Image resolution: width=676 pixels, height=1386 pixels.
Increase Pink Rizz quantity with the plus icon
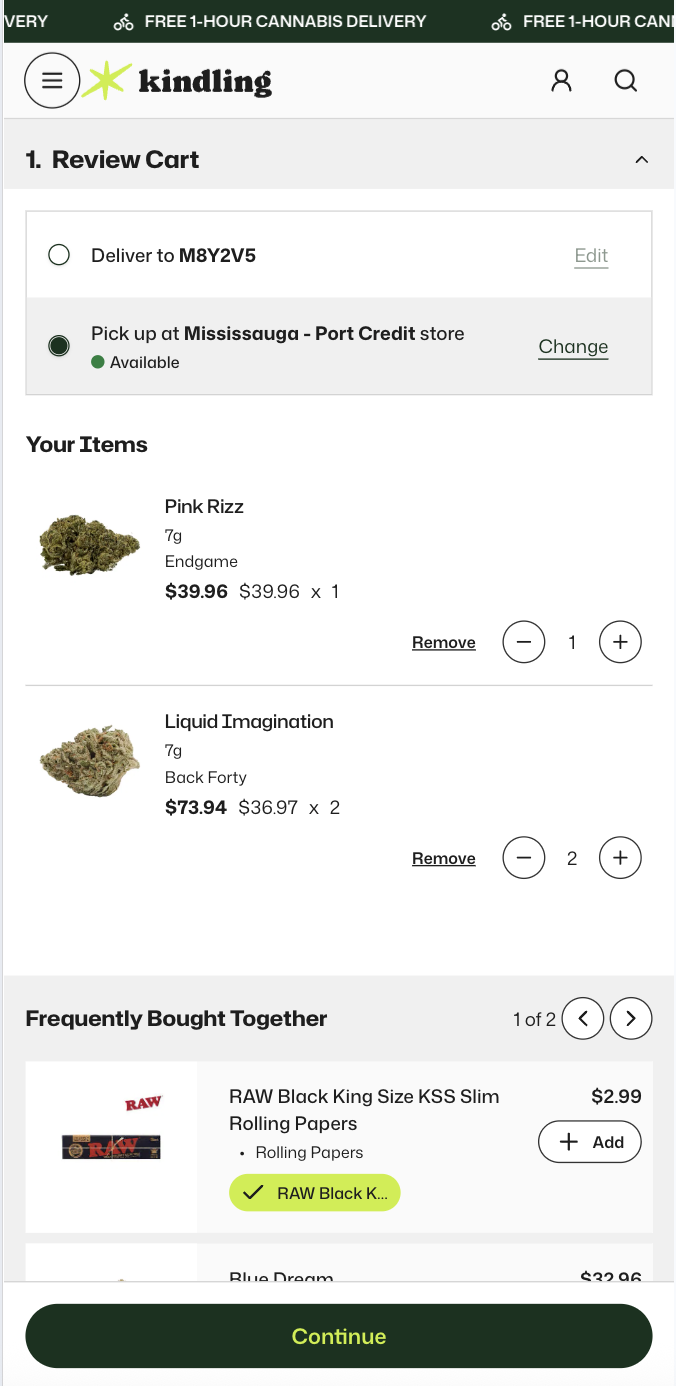click(620, 641)
